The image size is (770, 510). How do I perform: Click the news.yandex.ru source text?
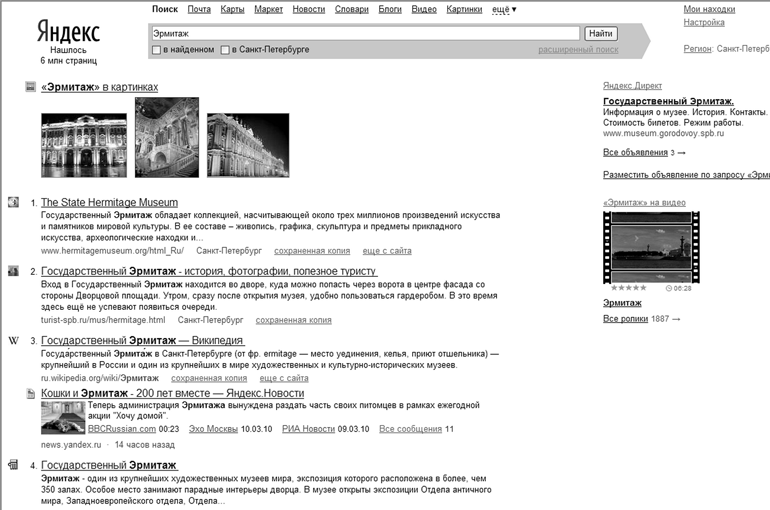tap(71, 445)
